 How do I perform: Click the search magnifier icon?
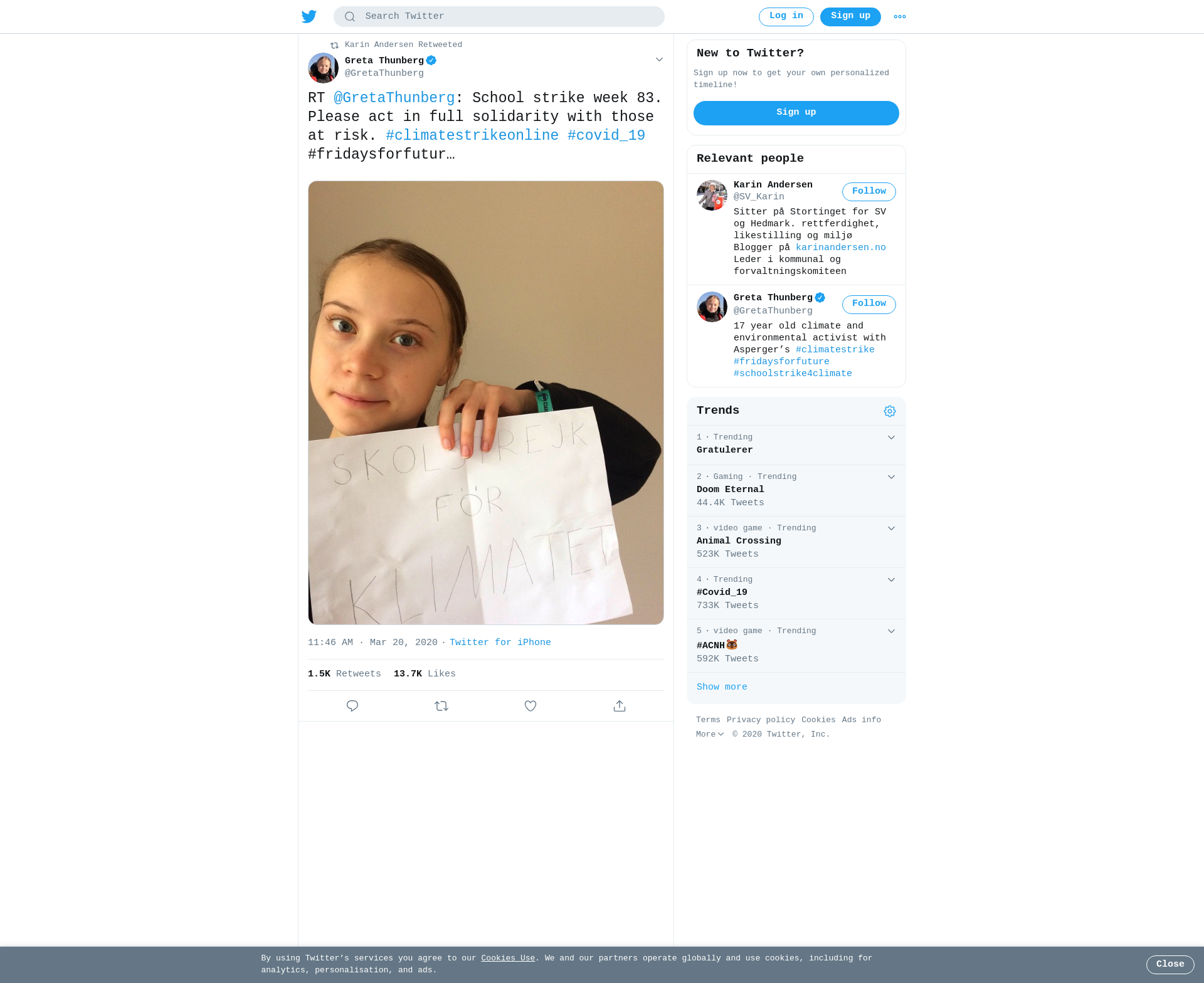[x=350, y=17]
